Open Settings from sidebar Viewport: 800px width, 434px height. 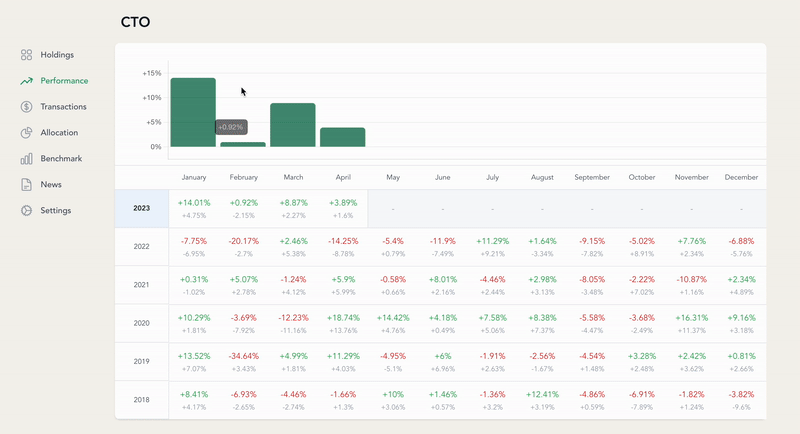pos(56,211)
